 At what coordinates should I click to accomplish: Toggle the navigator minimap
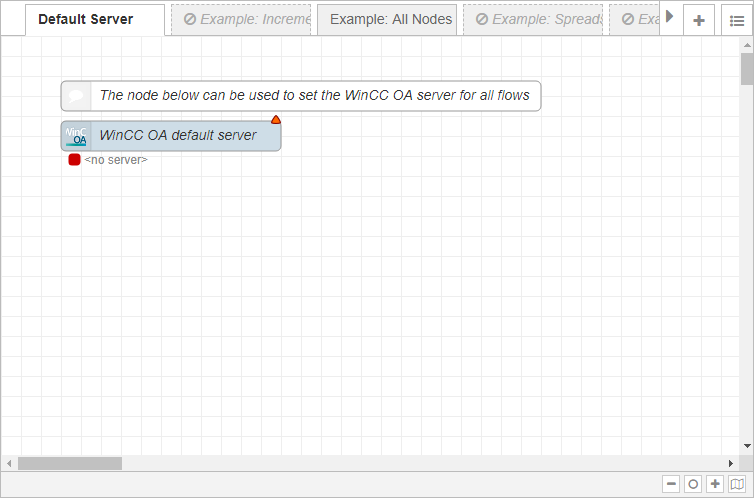[x=737, y=484]
